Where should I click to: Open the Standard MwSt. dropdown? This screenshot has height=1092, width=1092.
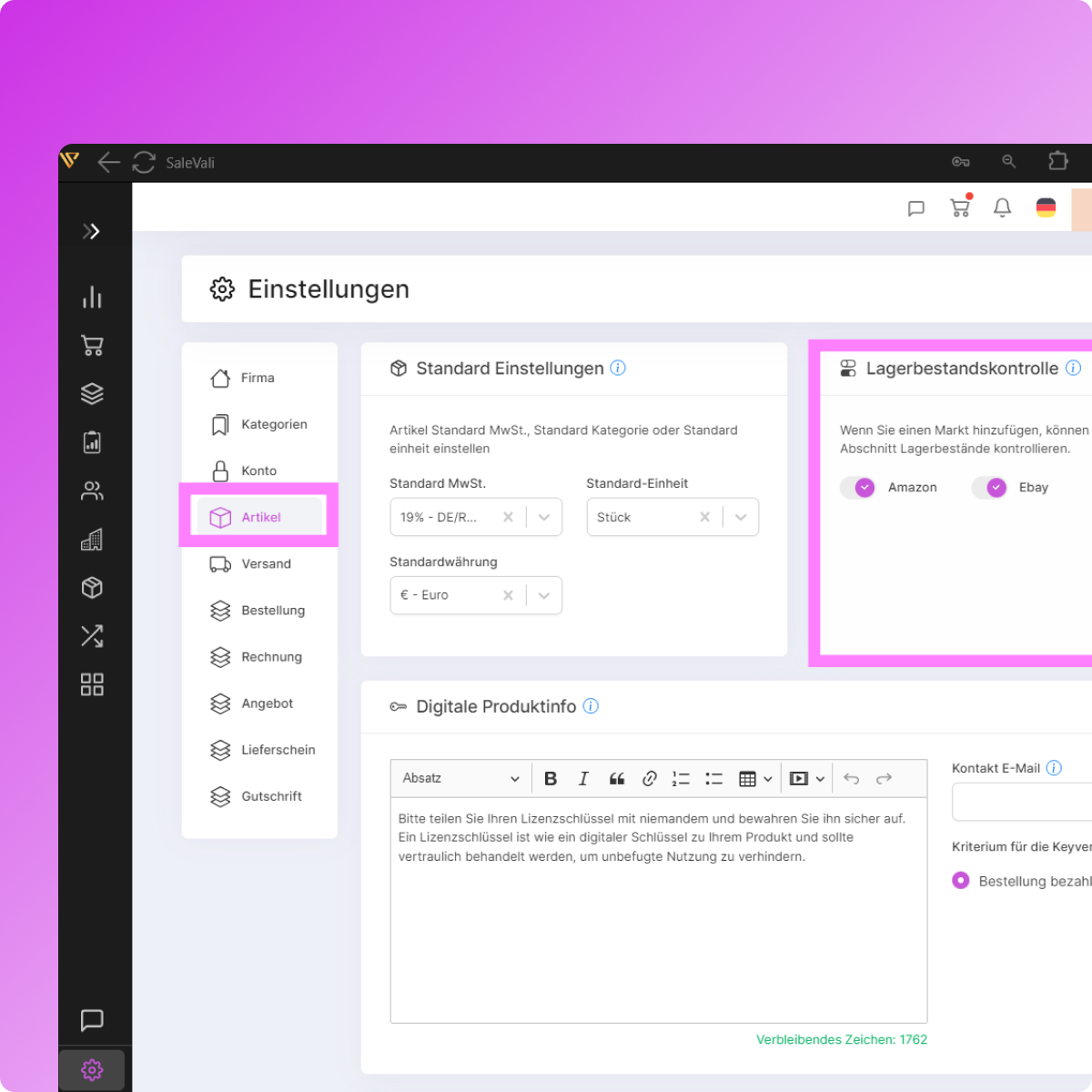544,517
